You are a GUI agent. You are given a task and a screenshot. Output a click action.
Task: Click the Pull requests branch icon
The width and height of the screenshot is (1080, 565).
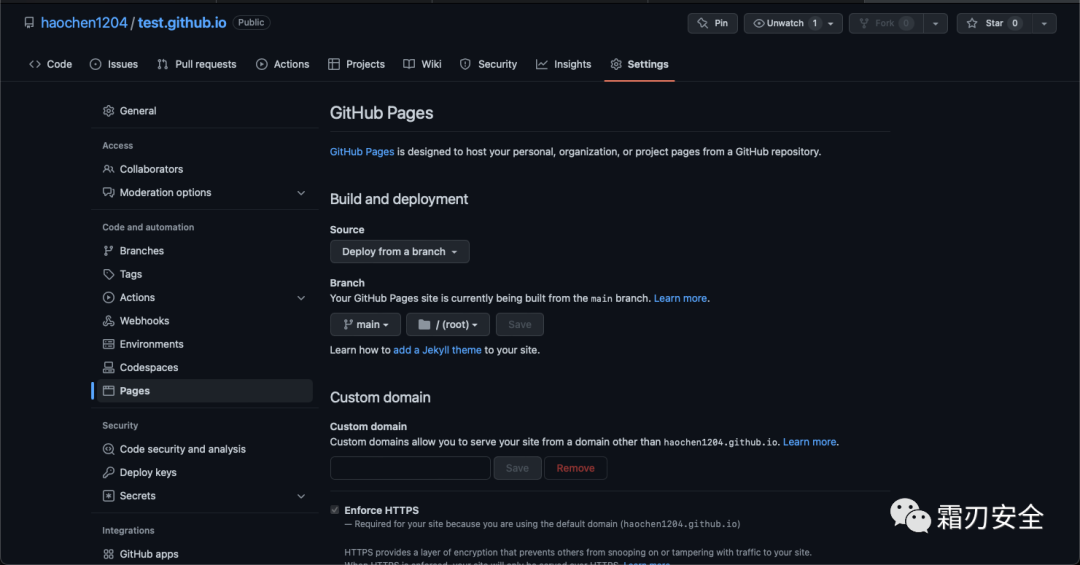pyautogui.click(x=163, y=64)
